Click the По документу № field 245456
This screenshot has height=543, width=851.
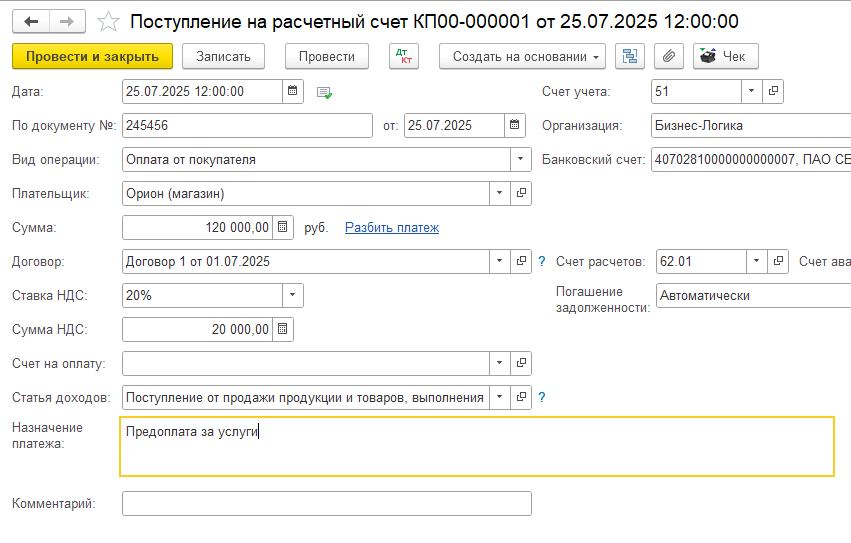click(x=247, y=125)
